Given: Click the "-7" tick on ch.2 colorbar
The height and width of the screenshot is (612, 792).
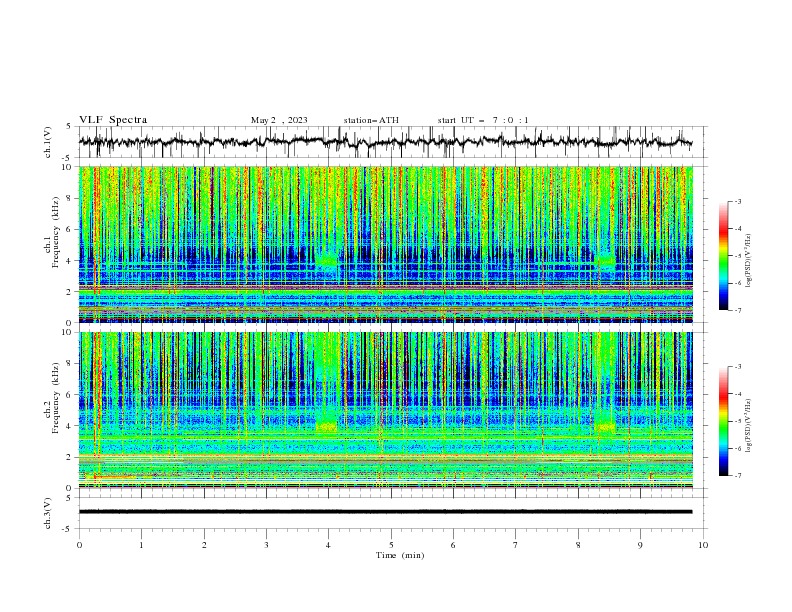Looking at the screenshot, I should (x=738, y=476).
